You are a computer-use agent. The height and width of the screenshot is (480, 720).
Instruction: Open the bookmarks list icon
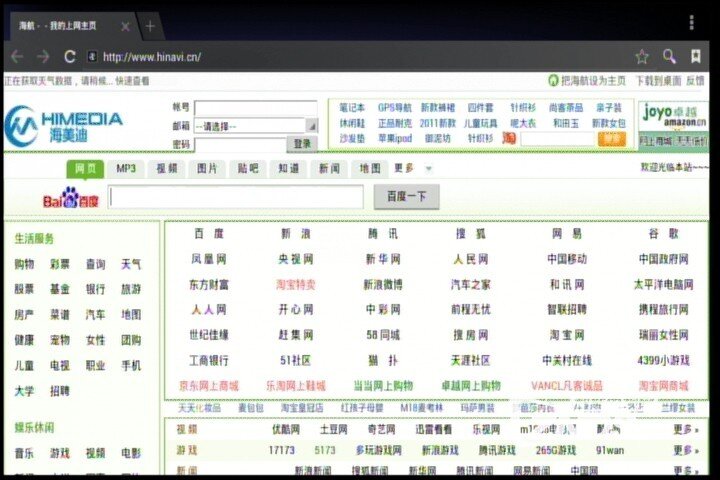click(696, 56)
